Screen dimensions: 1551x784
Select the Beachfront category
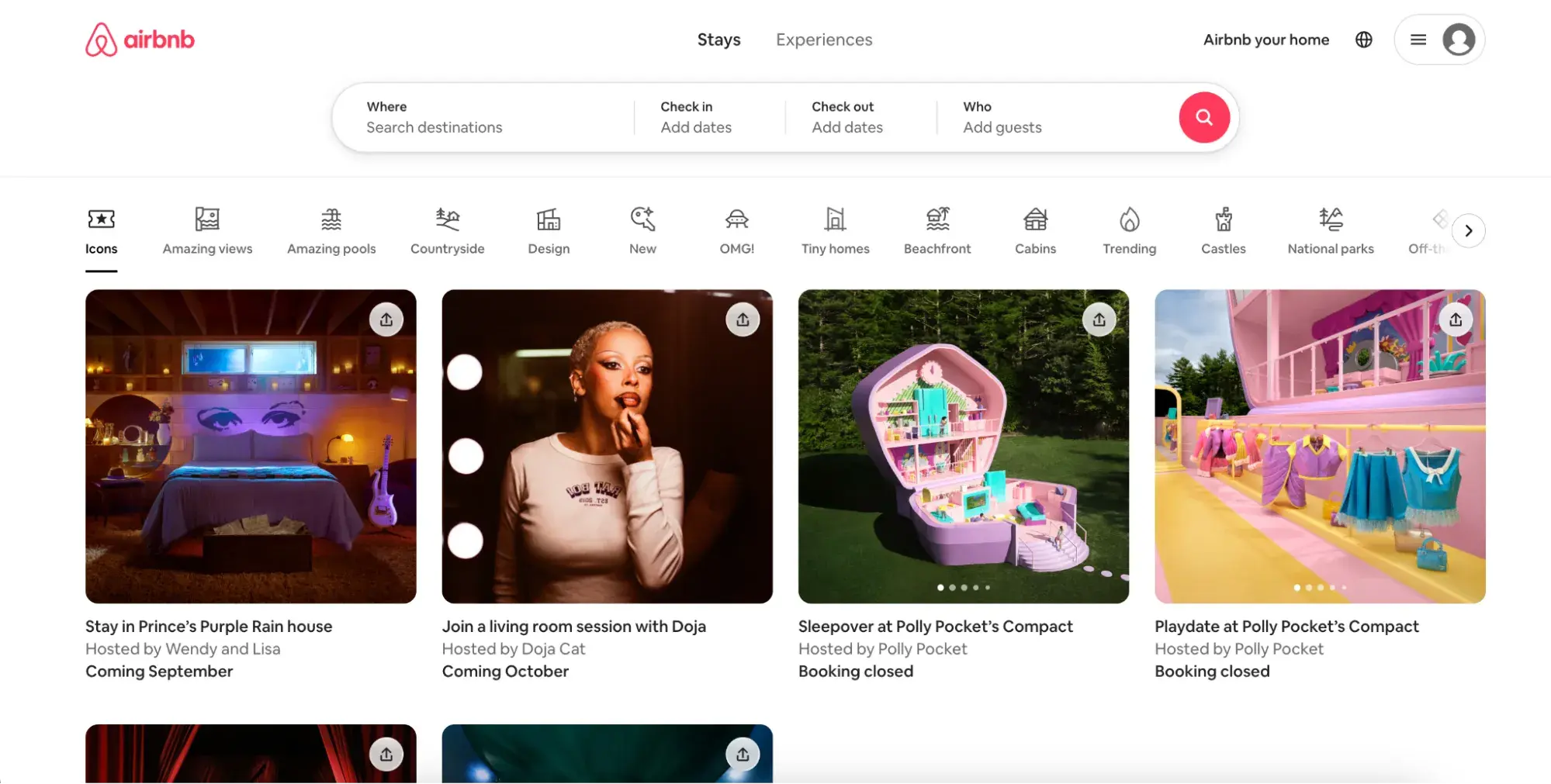point(937,232)
